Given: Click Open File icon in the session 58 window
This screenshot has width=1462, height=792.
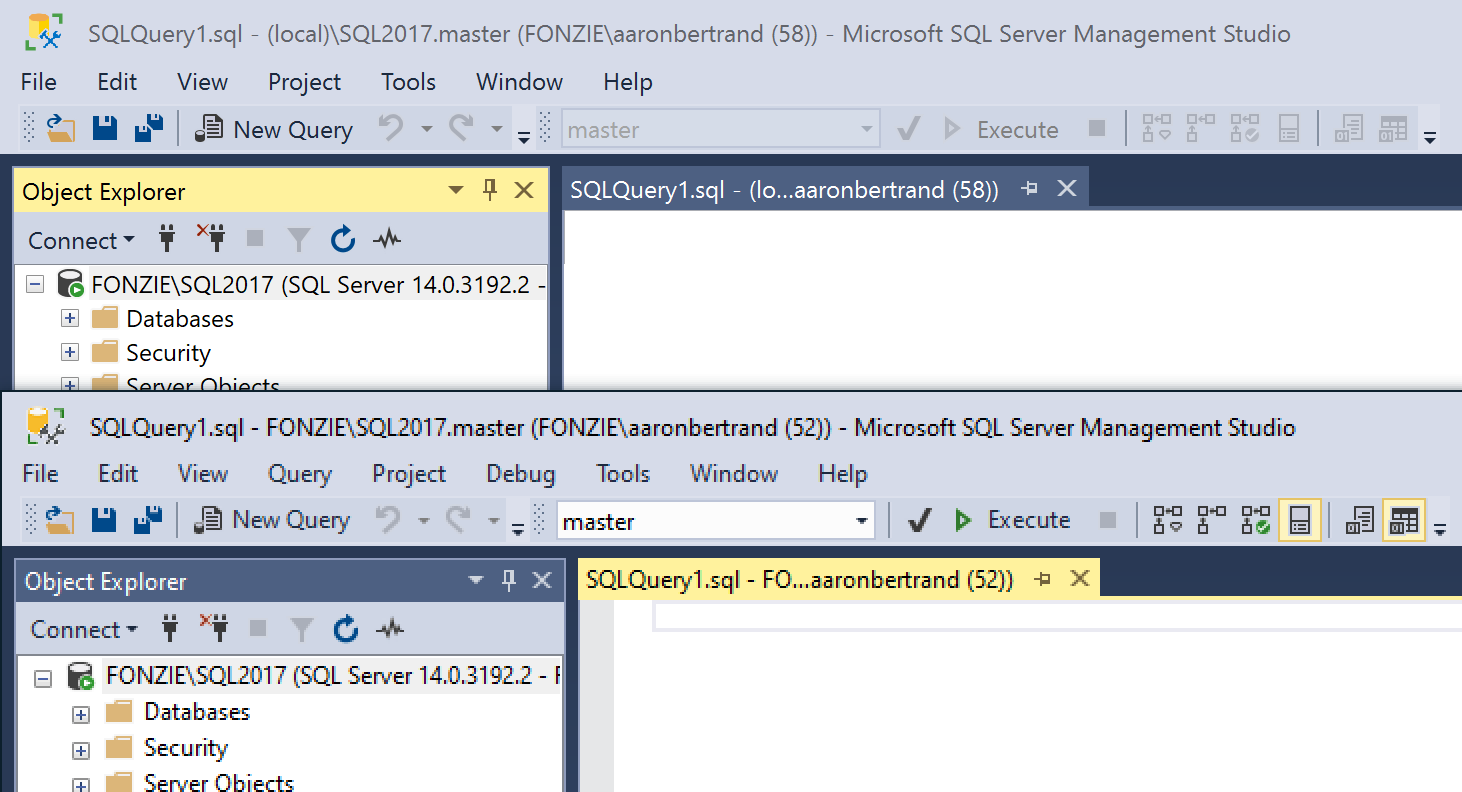Looking at the screenshot, I should (61, 129).
